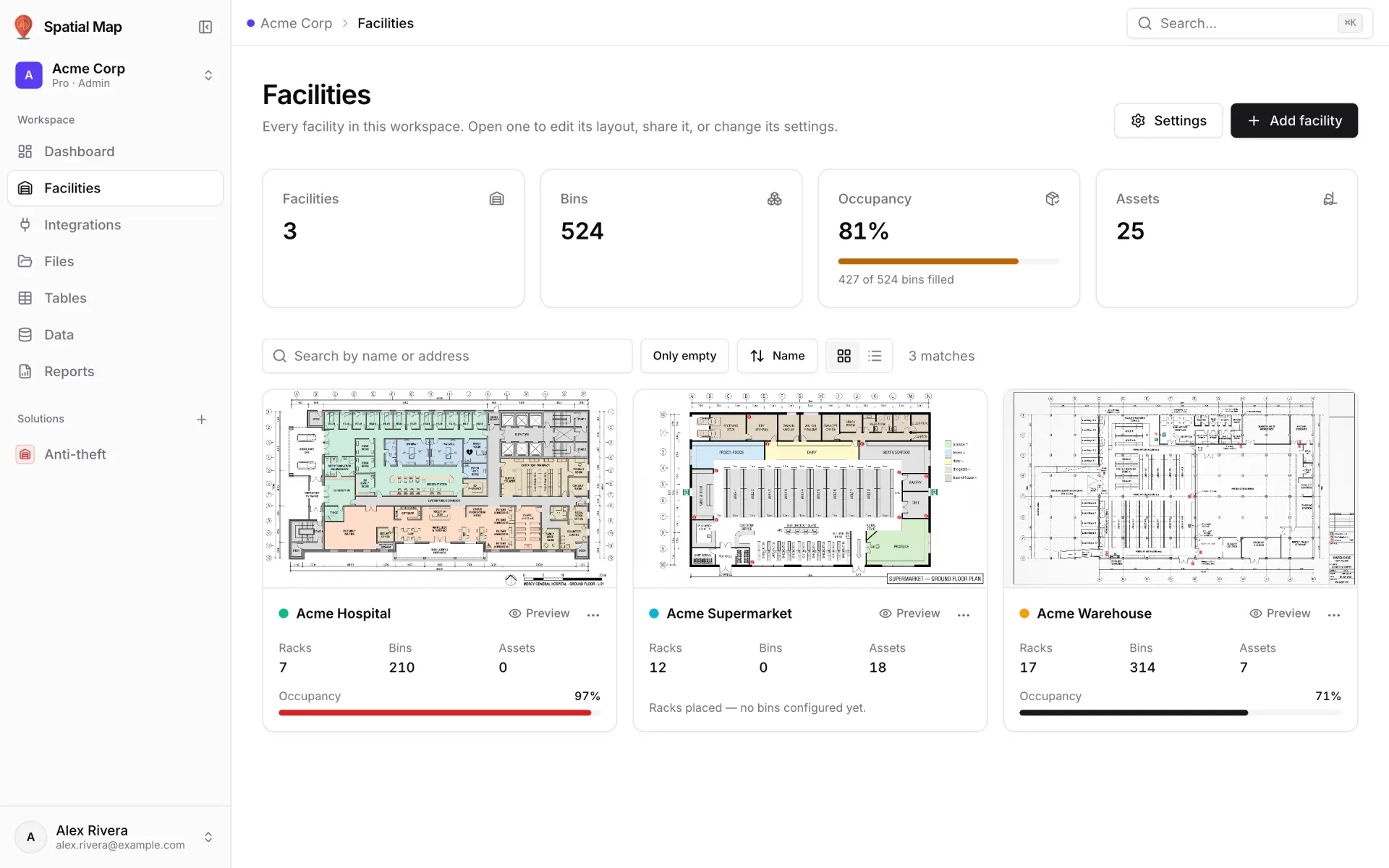1389x868 pixels.
Task: Open the Anti-theft solution
Action: [116, 454]
